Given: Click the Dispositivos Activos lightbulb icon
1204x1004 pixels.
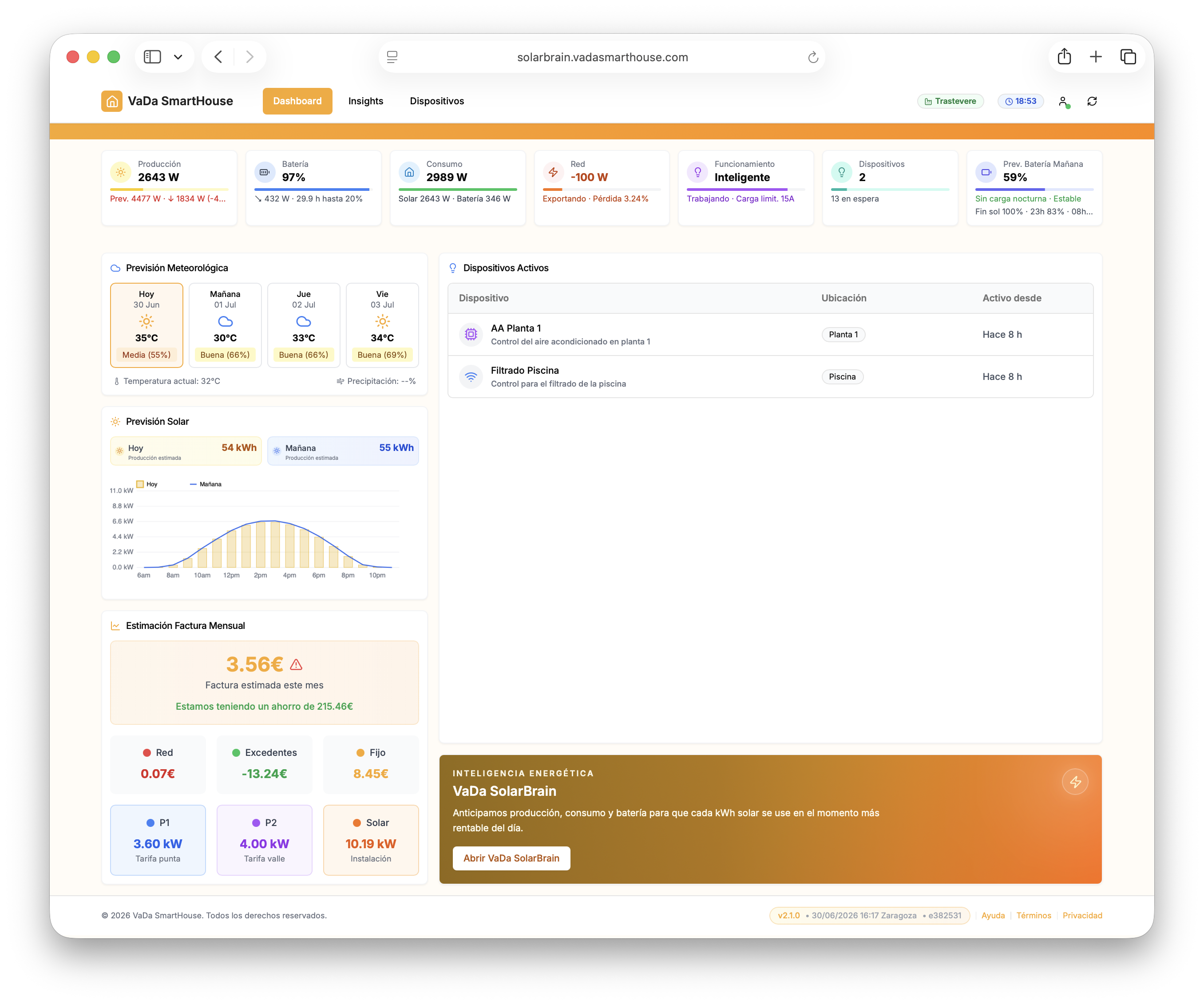Looking at the screenshot, I should point(453,268).
